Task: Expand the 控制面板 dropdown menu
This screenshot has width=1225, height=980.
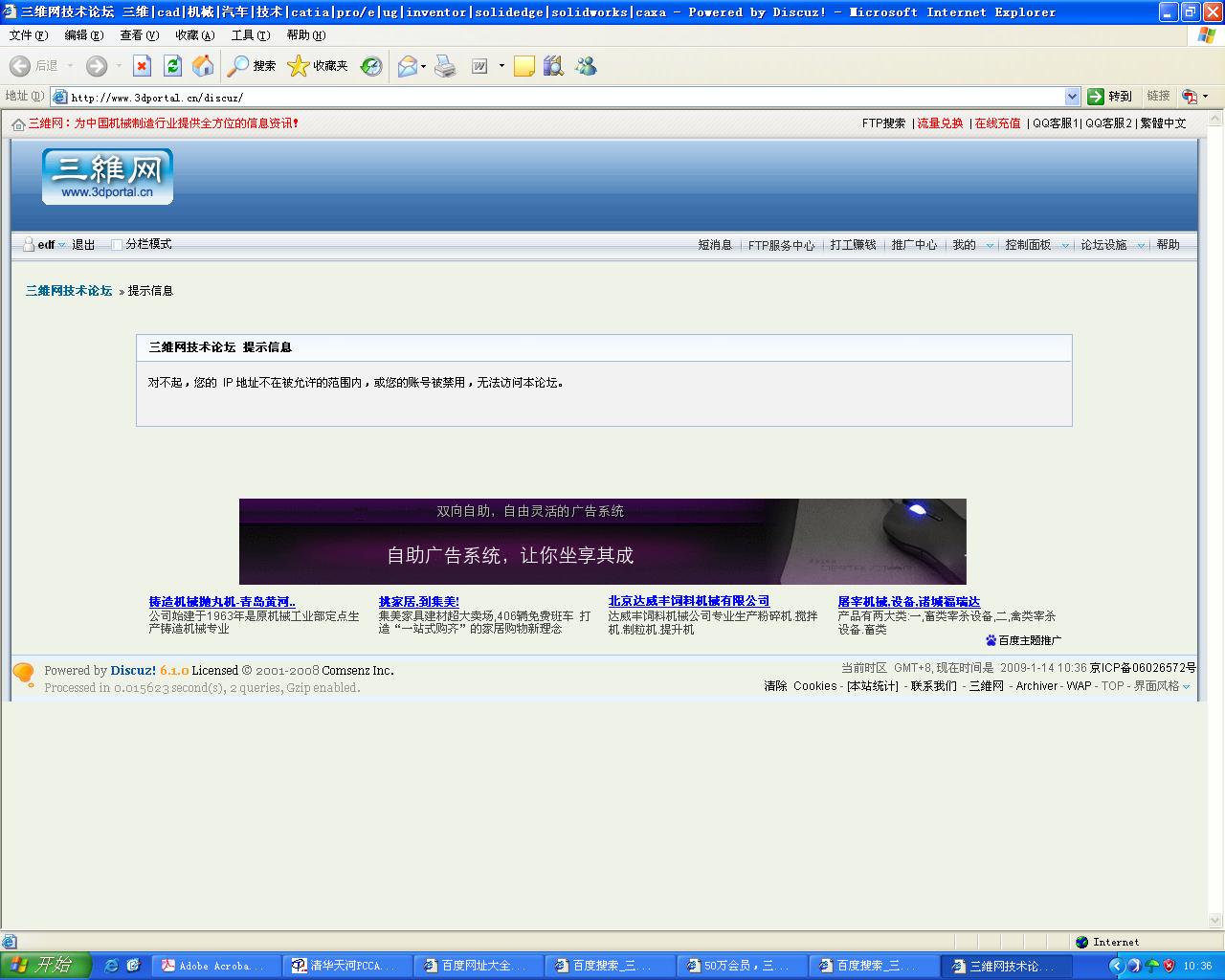Action: (x=1065, y=245)
